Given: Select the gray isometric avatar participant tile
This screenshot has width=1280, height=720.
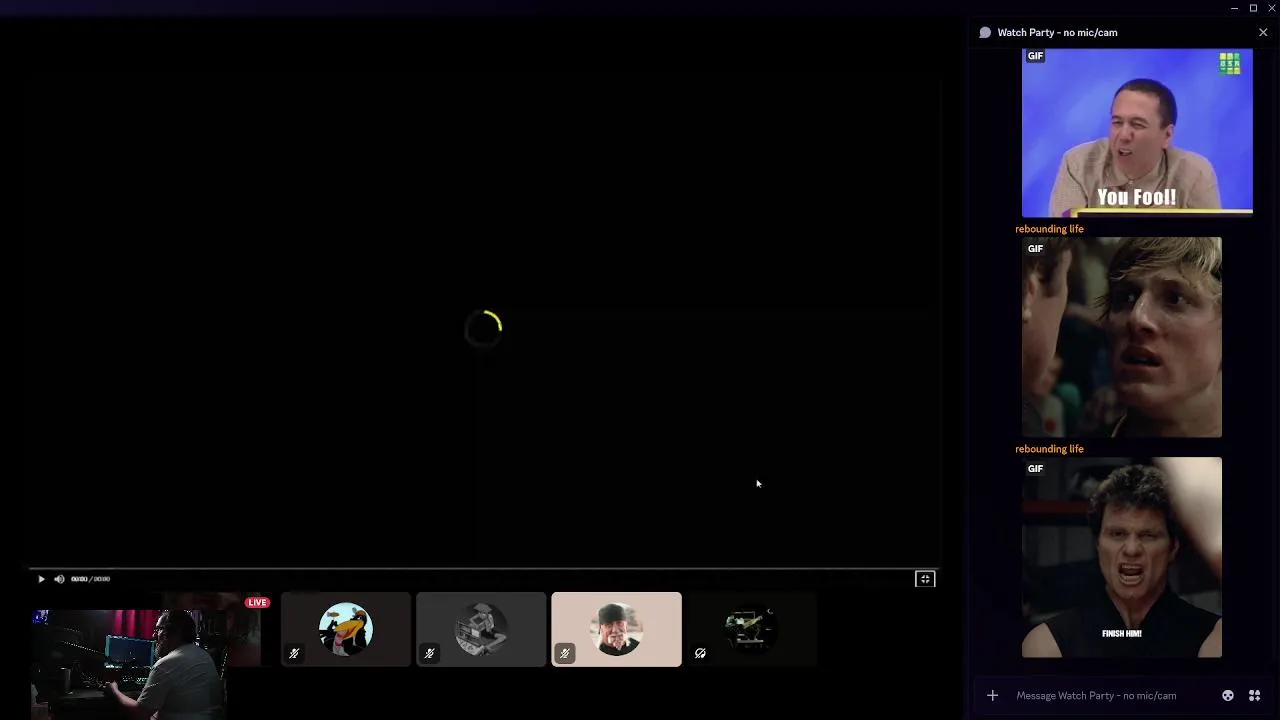Looking at the screenshot, I should coord(481,629).
